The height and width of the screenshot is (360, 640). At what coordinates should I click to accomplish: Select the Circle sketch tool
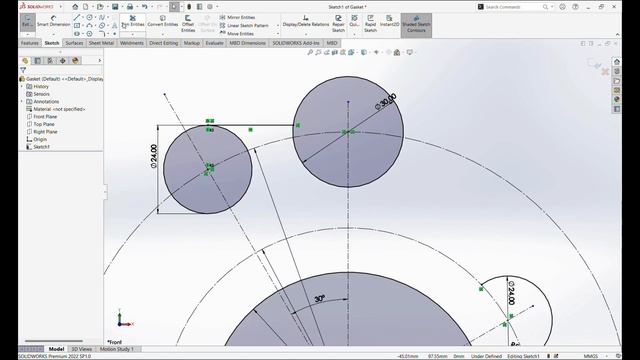[x=89, y=18]
